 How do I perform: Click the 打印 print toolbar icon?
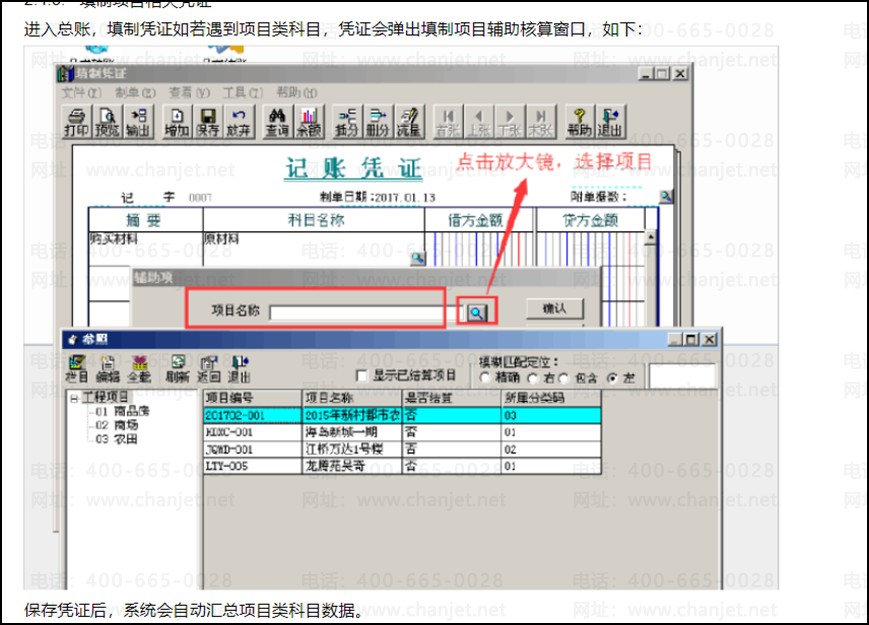(x=76, y=121)
